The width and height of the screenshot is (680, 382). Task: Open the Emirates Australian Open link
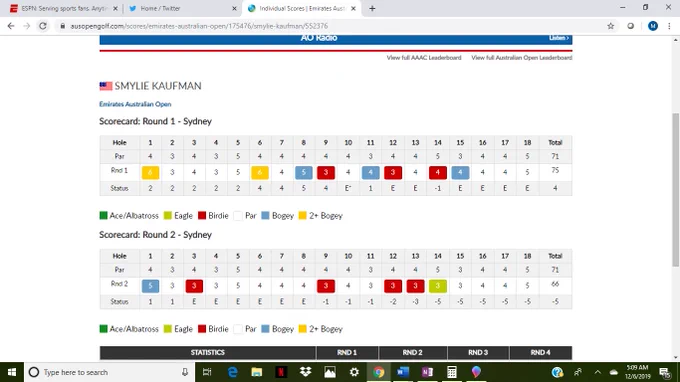[x=135, y=104]
